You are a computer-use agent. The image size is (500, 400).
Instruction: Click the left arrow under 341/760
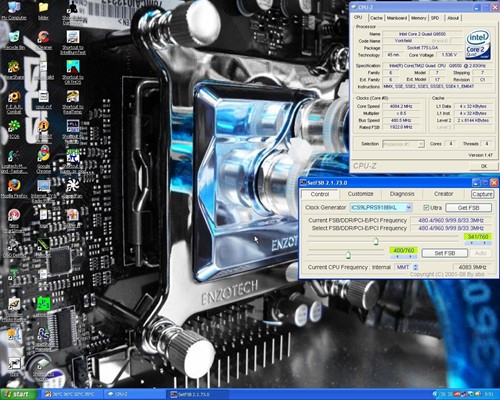[471, 243]
